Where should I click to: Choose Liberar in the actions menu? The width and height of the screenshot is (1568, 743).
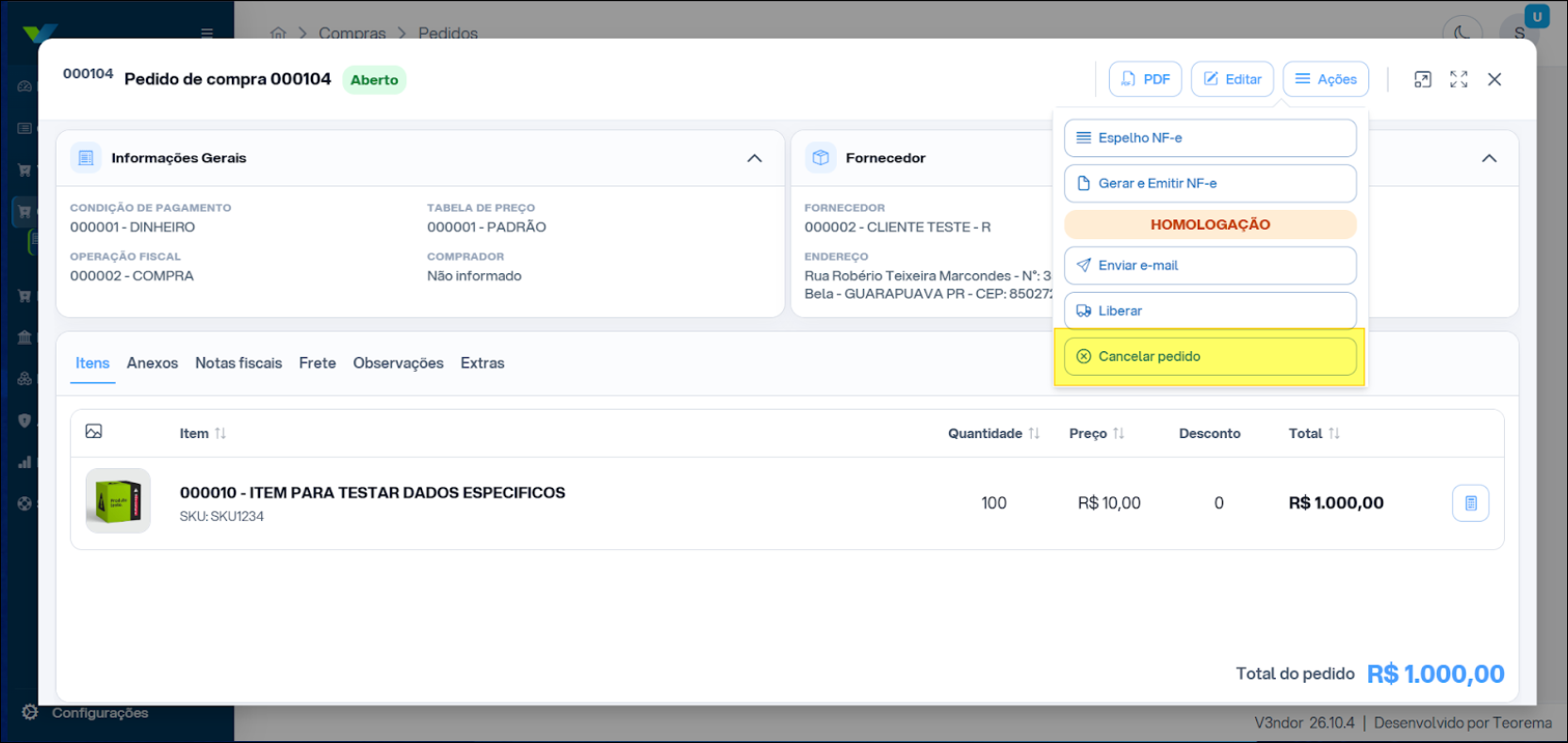click(x=1210, y=311)
